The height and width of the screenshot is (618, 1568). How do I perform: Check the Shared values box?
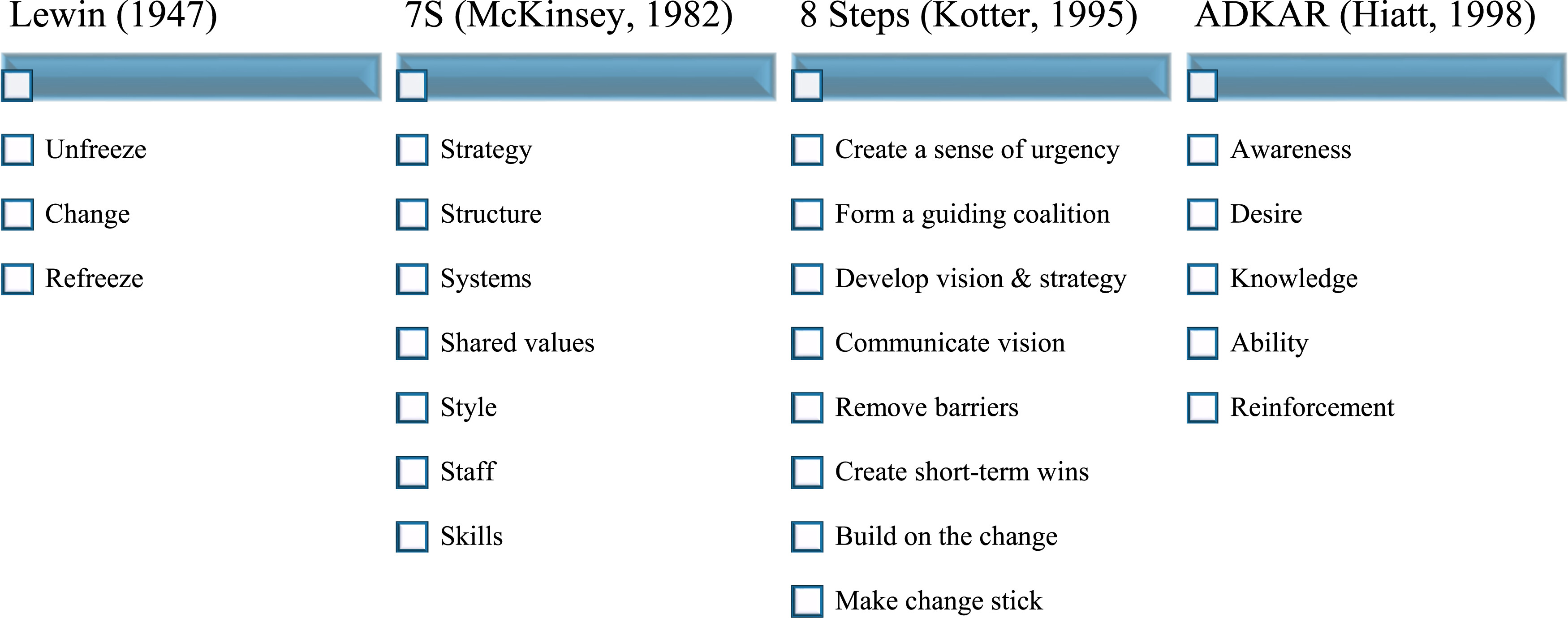click(412, 343)
